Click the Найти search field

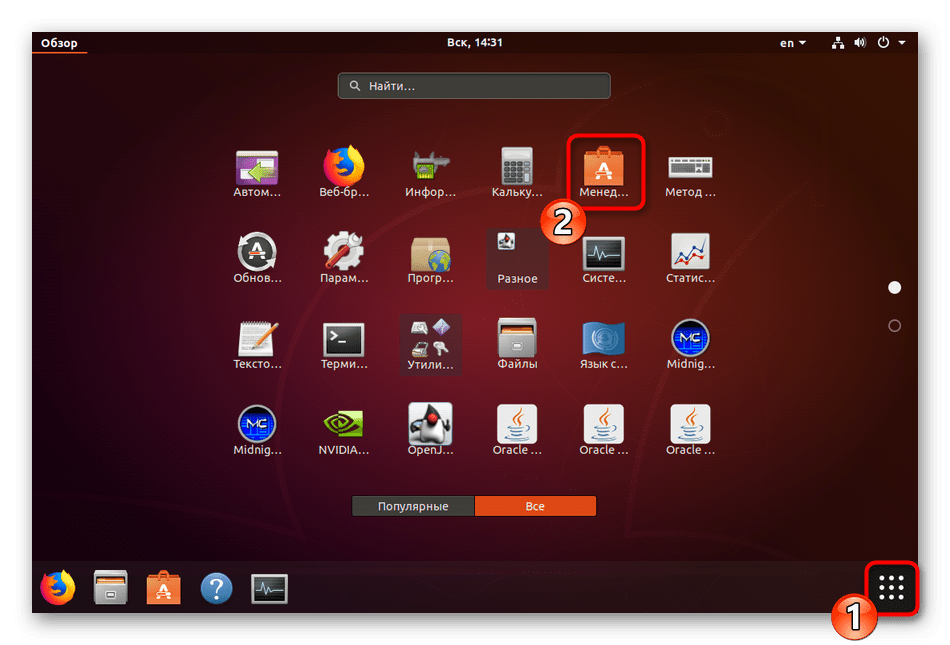tap(474, 86)
